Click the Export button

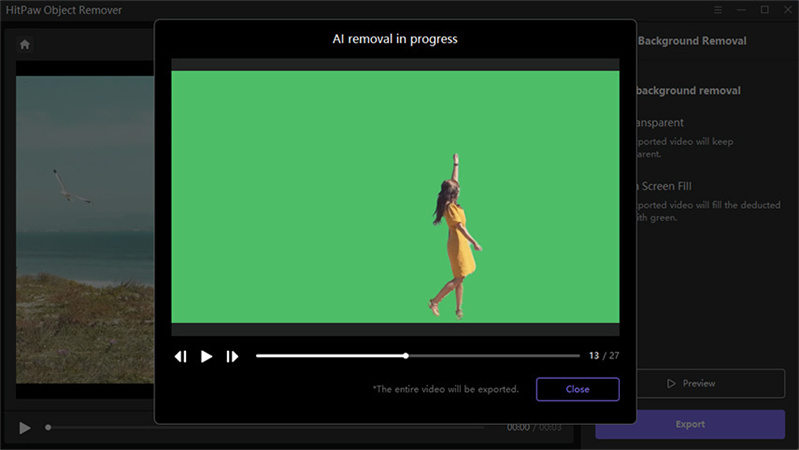click(690, 425)
